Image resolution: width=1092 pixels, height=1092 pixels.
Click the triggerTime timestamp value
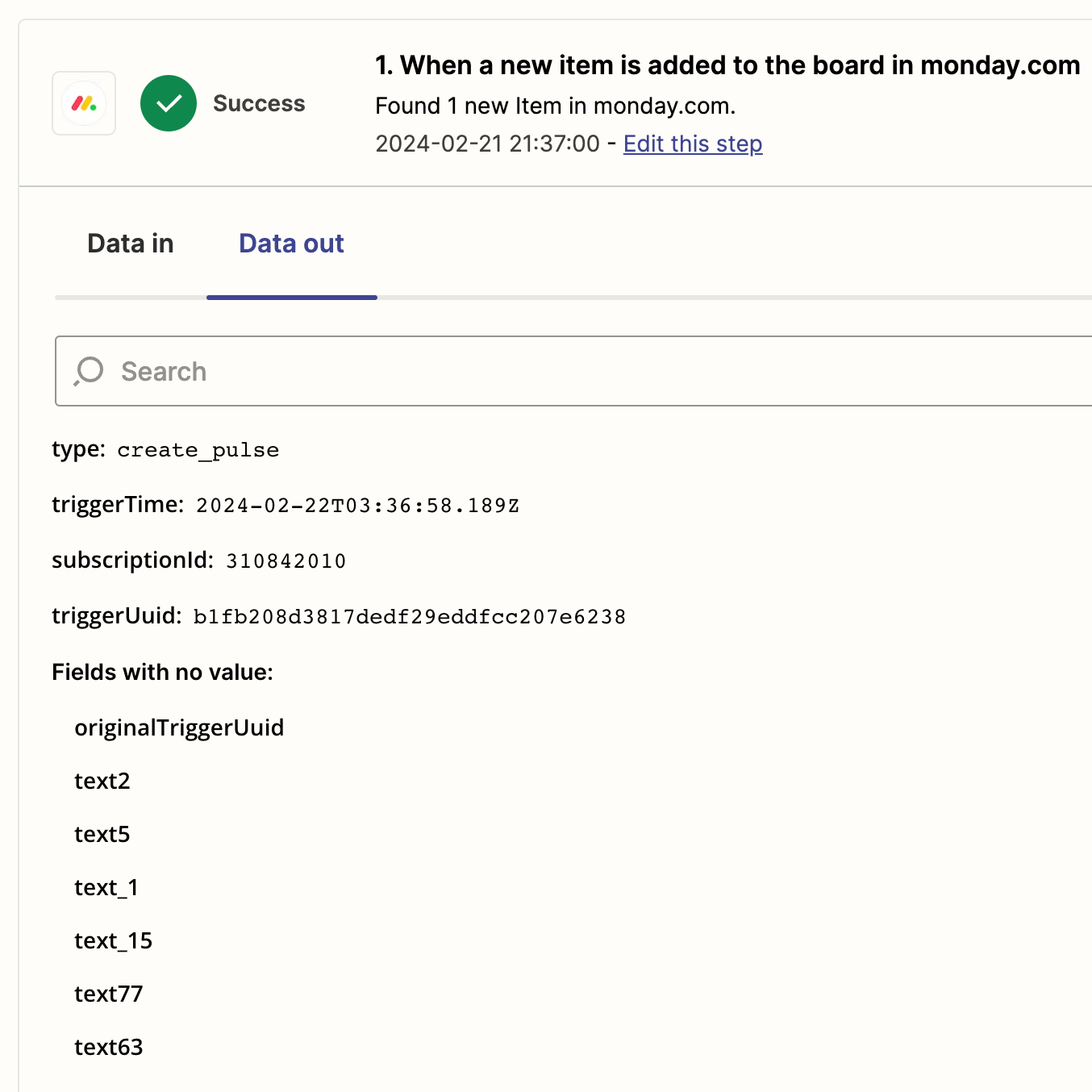[x=358, y=506]
